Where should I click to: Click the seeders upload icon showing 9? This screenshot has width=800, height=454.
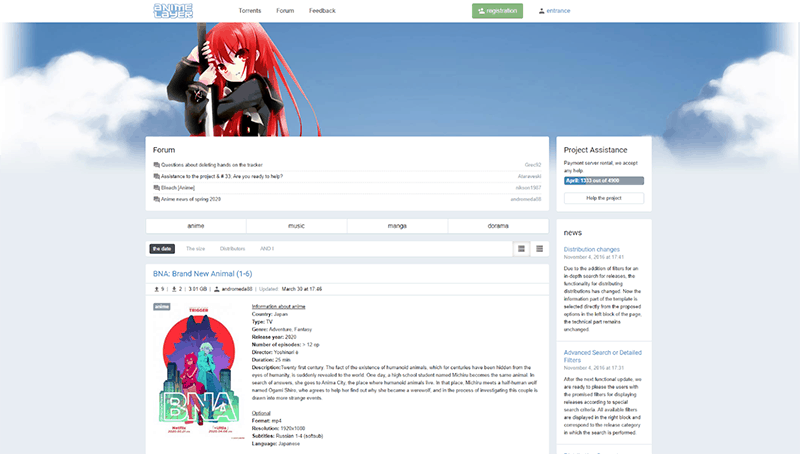click(x=157, y=289)
